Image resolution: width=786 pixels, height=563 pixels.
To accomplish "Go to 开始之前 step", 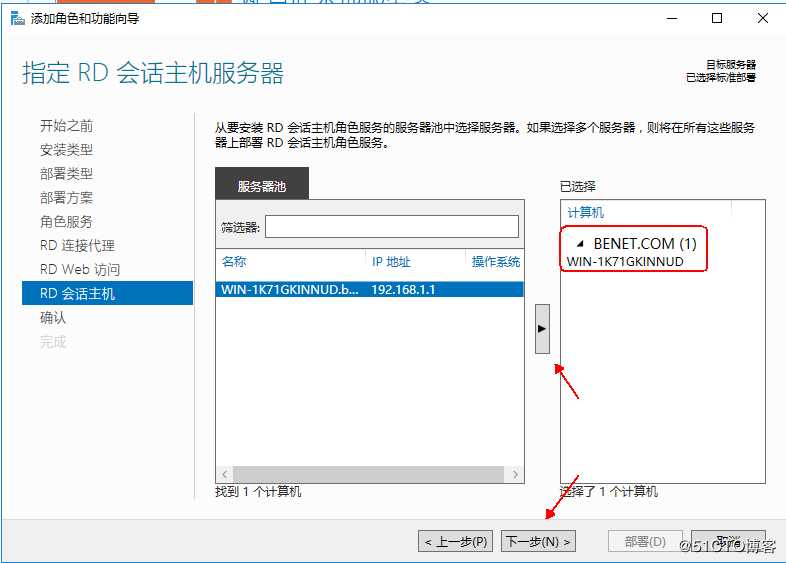I will tap(66, 126).
